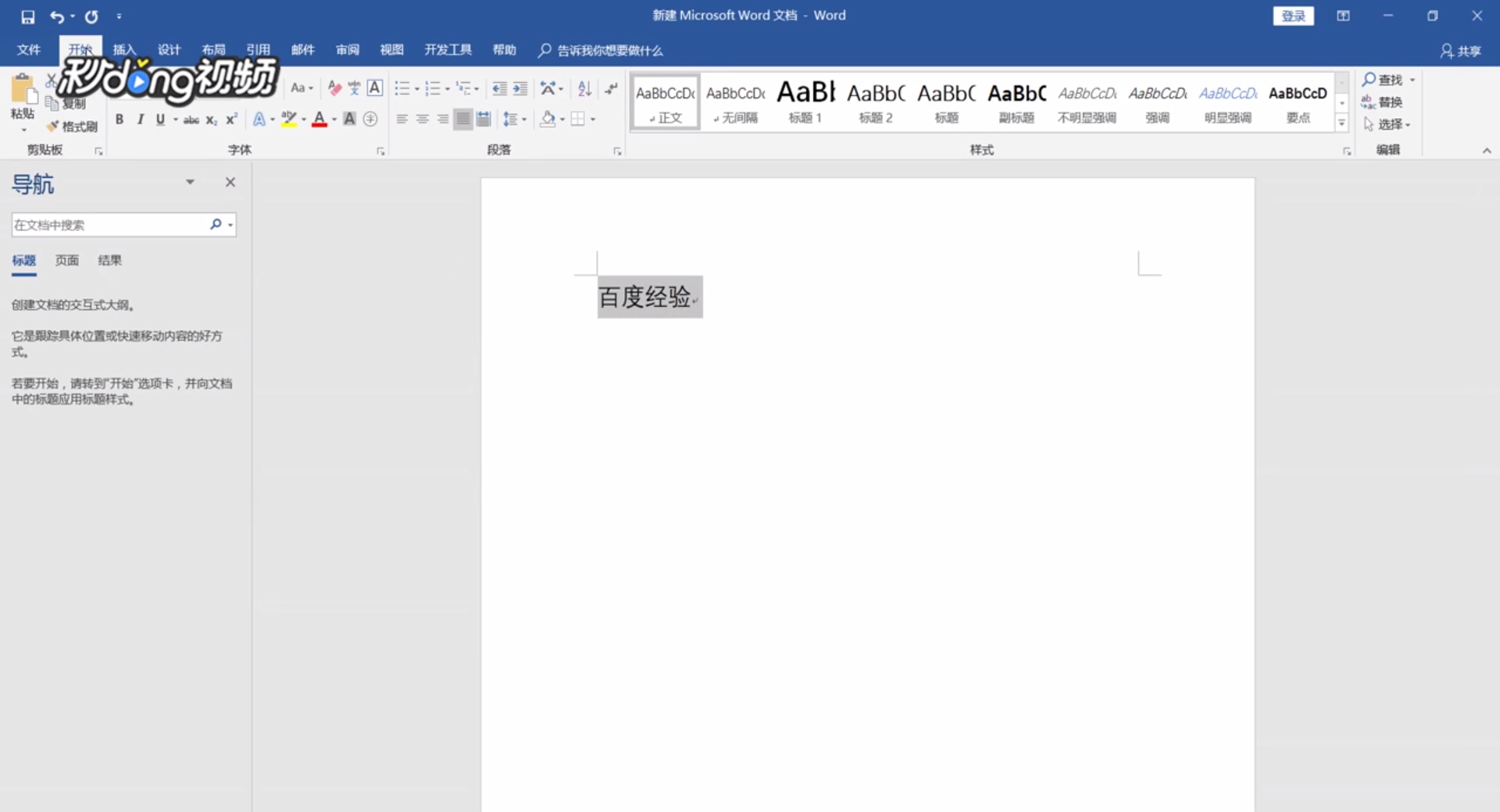Open navigation pane options dropdown arrow

point(190,182)
